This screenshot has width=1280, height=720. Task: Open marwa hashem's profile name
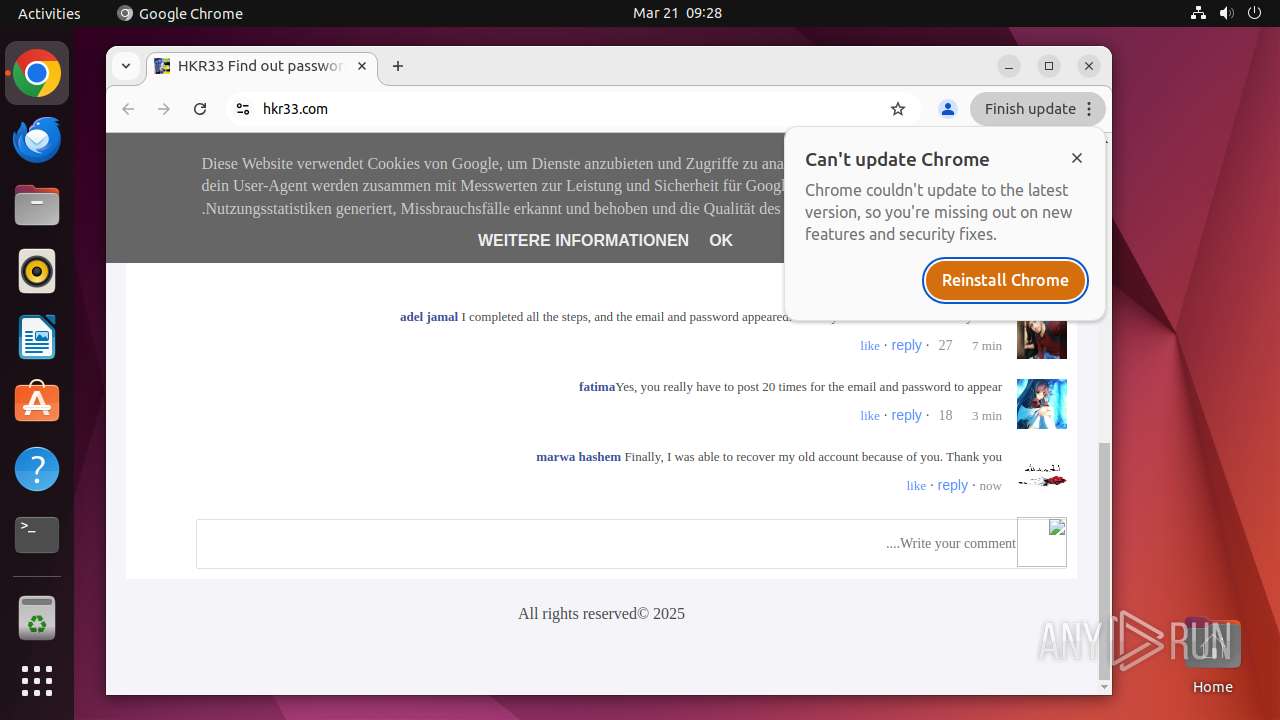click(x=578, y=457)
